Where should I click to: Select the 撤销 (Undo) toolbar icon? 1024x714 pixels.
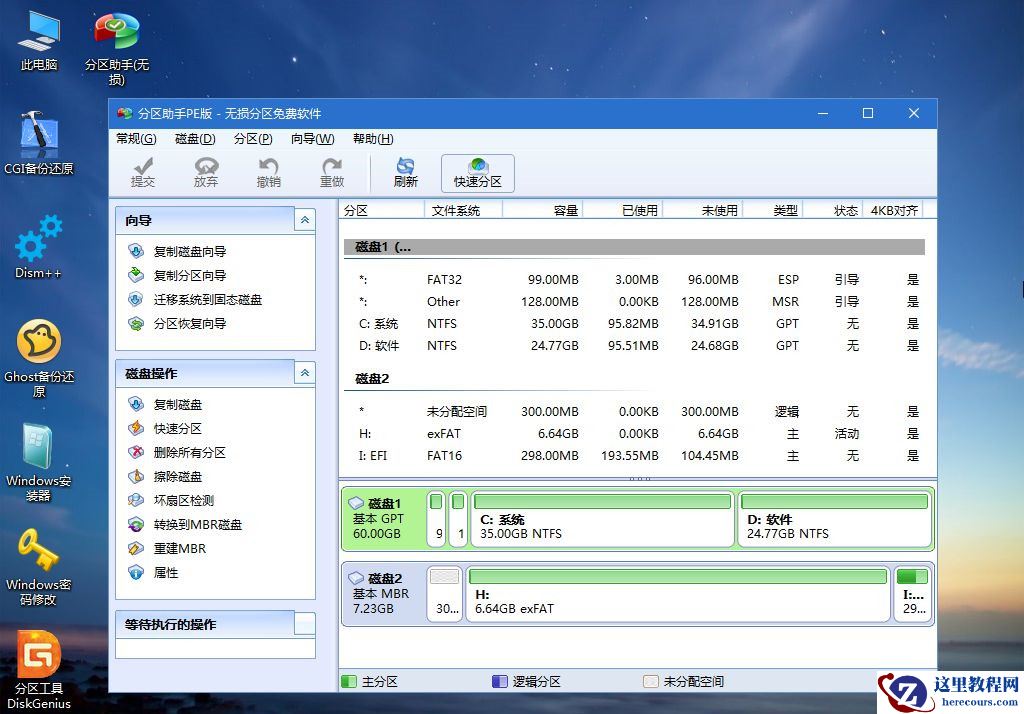268,170
